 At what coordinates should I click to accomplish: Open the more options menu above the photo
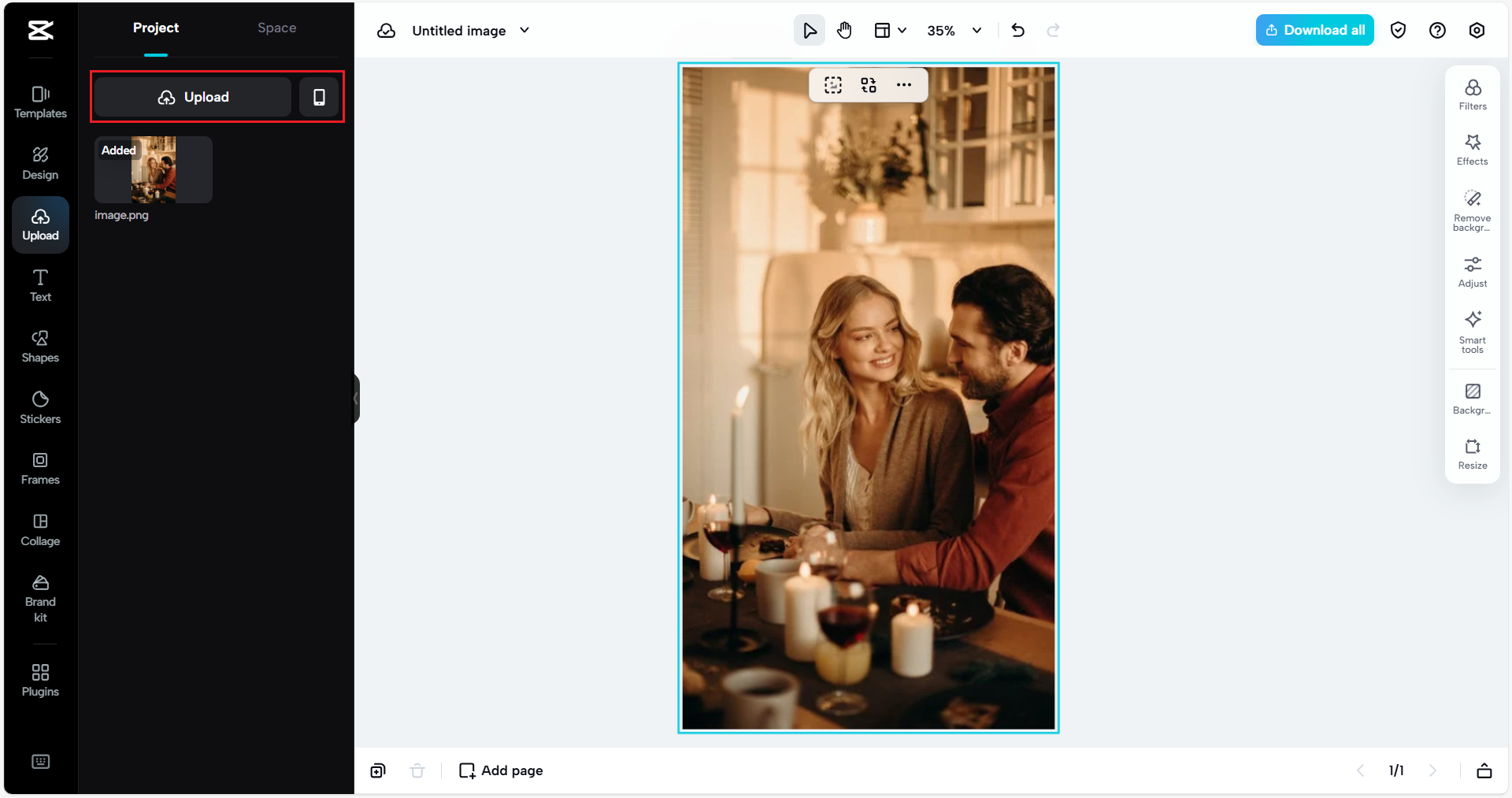(x=903, y=84)
